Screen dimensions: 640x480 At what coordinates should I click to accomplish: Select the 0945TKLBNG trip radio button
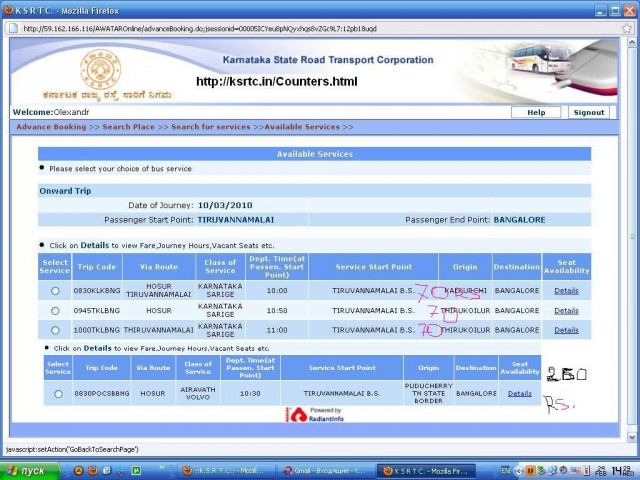[55, 311]
